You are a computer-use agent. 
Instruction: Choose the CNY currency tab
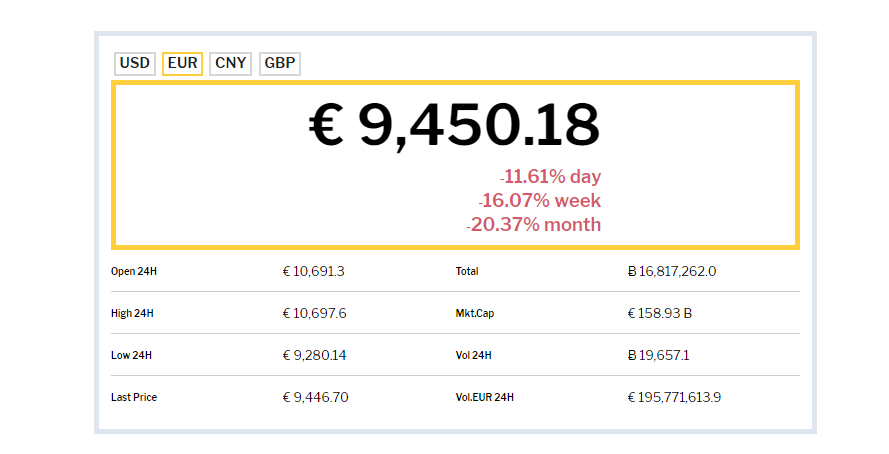pyautogui.click(x=231, y=64)
